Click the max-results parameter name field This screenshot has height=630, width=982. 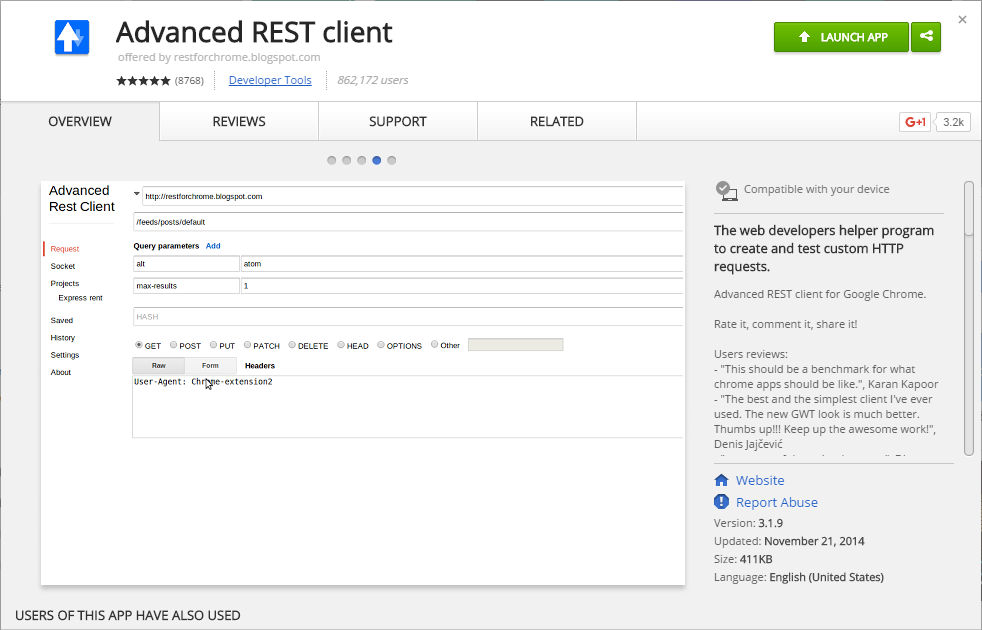[186, 286]
